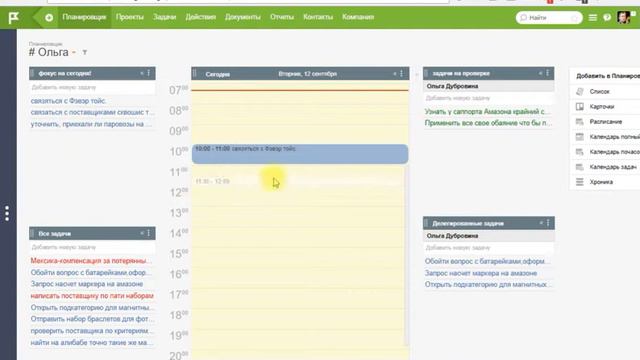Open the 10:00 - 11:00 calendar event

tap(300, 154)
